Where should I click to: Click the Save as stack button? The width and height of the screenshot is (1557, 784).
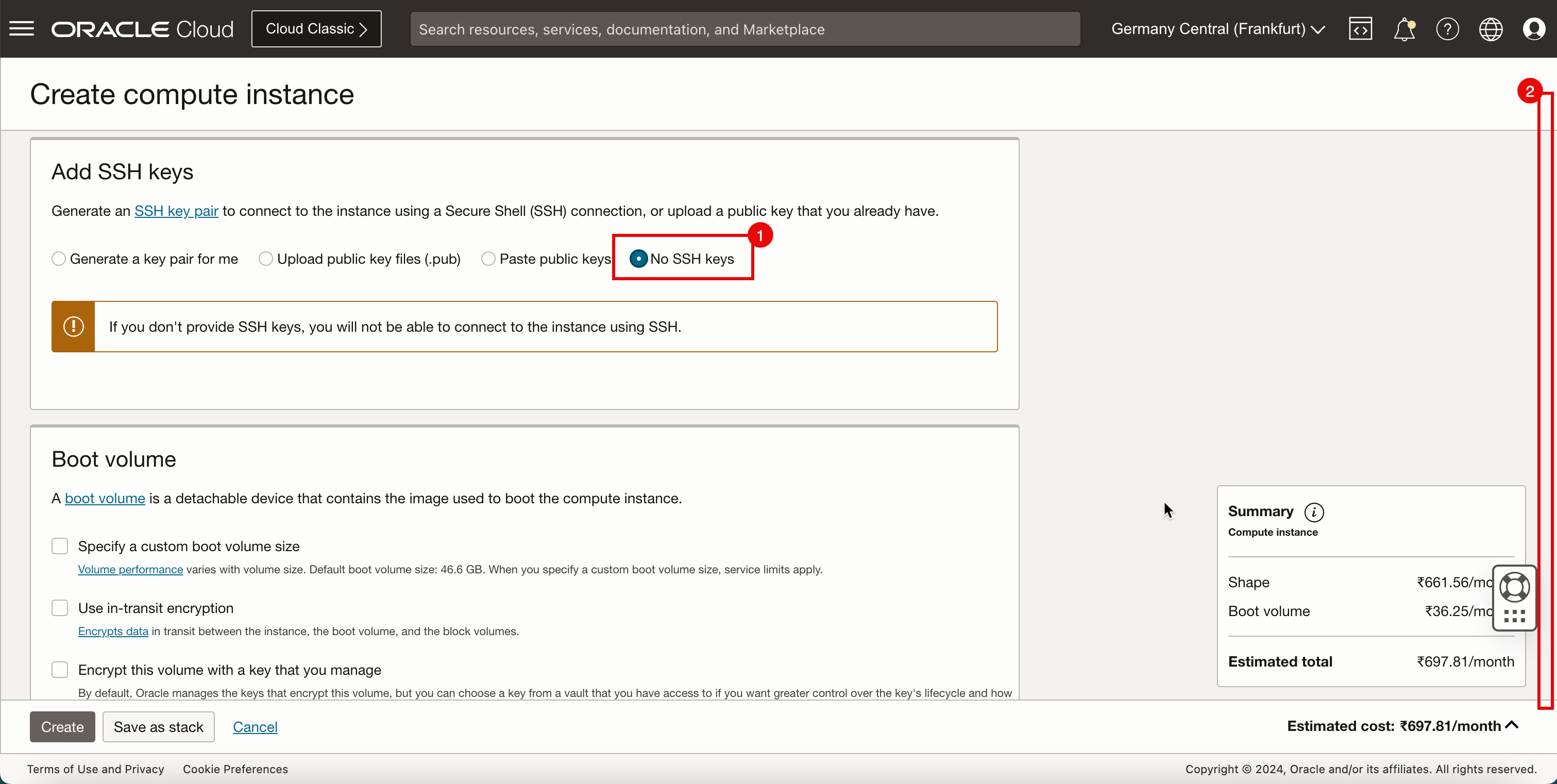pos(158,727)
